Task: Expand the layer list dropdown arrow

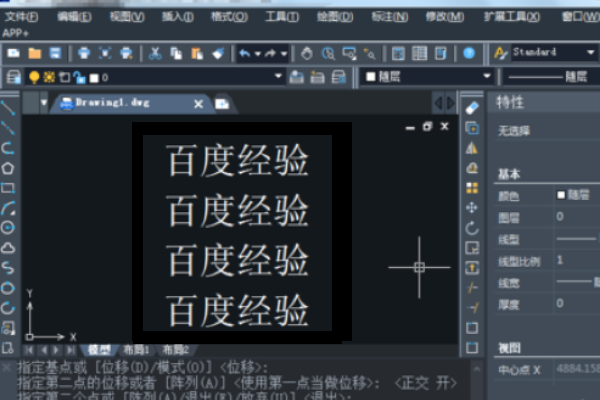Action: (279, 76)
